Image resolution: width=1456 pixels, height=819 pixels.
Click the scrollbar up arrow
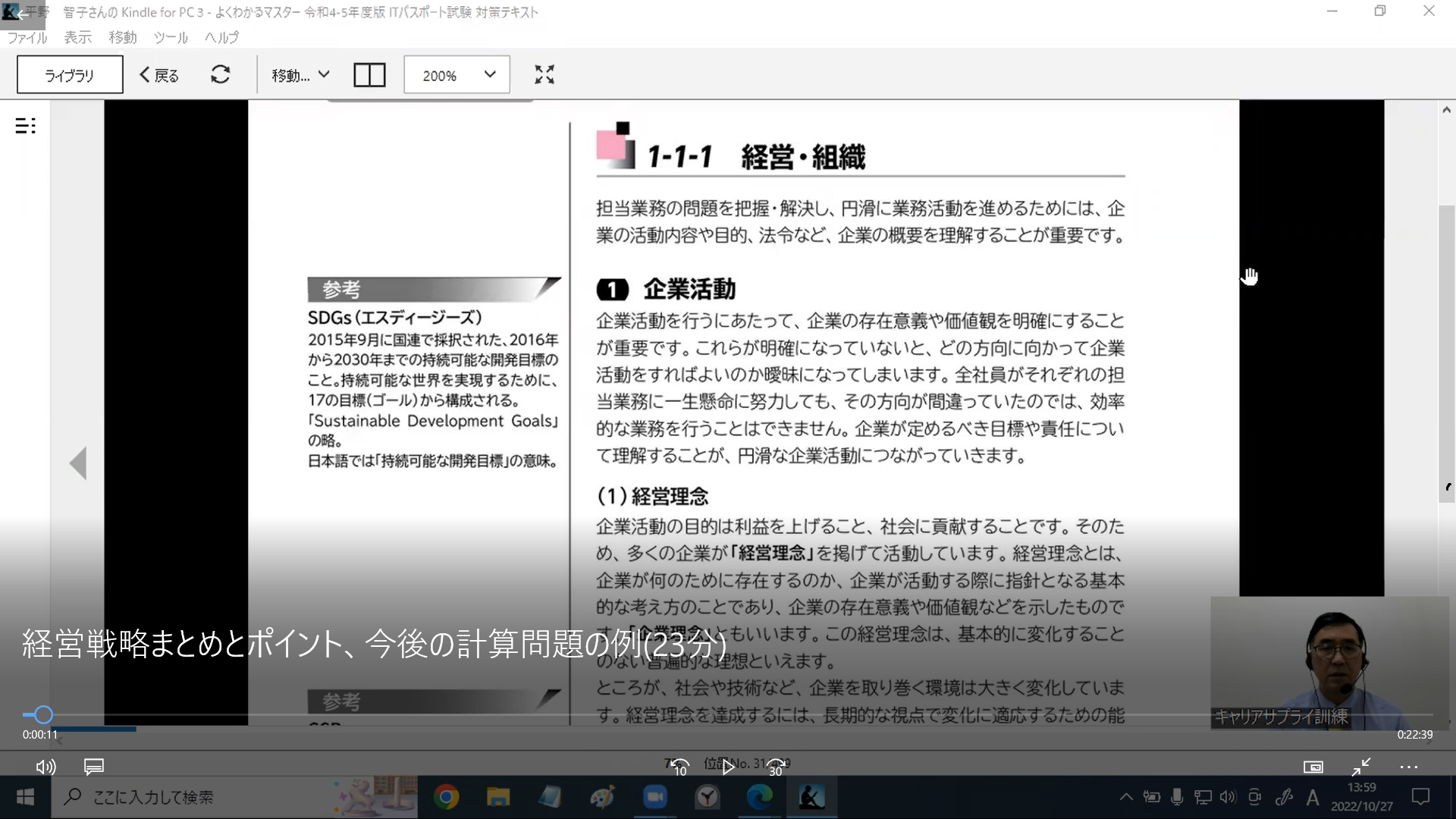click(x=1446, y=110)
